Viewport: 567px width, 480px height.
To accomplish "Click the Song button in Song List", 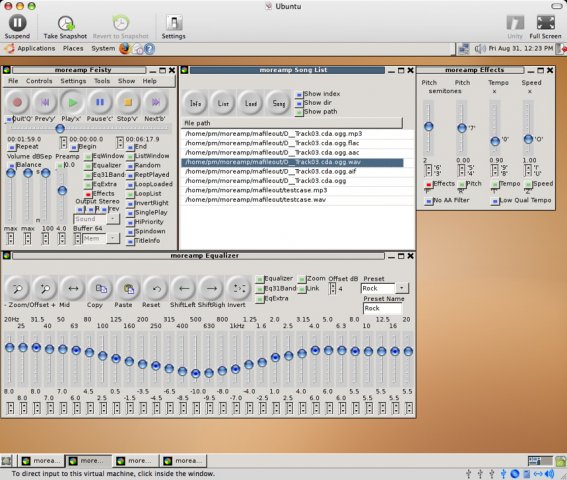I will coord(278,103).
